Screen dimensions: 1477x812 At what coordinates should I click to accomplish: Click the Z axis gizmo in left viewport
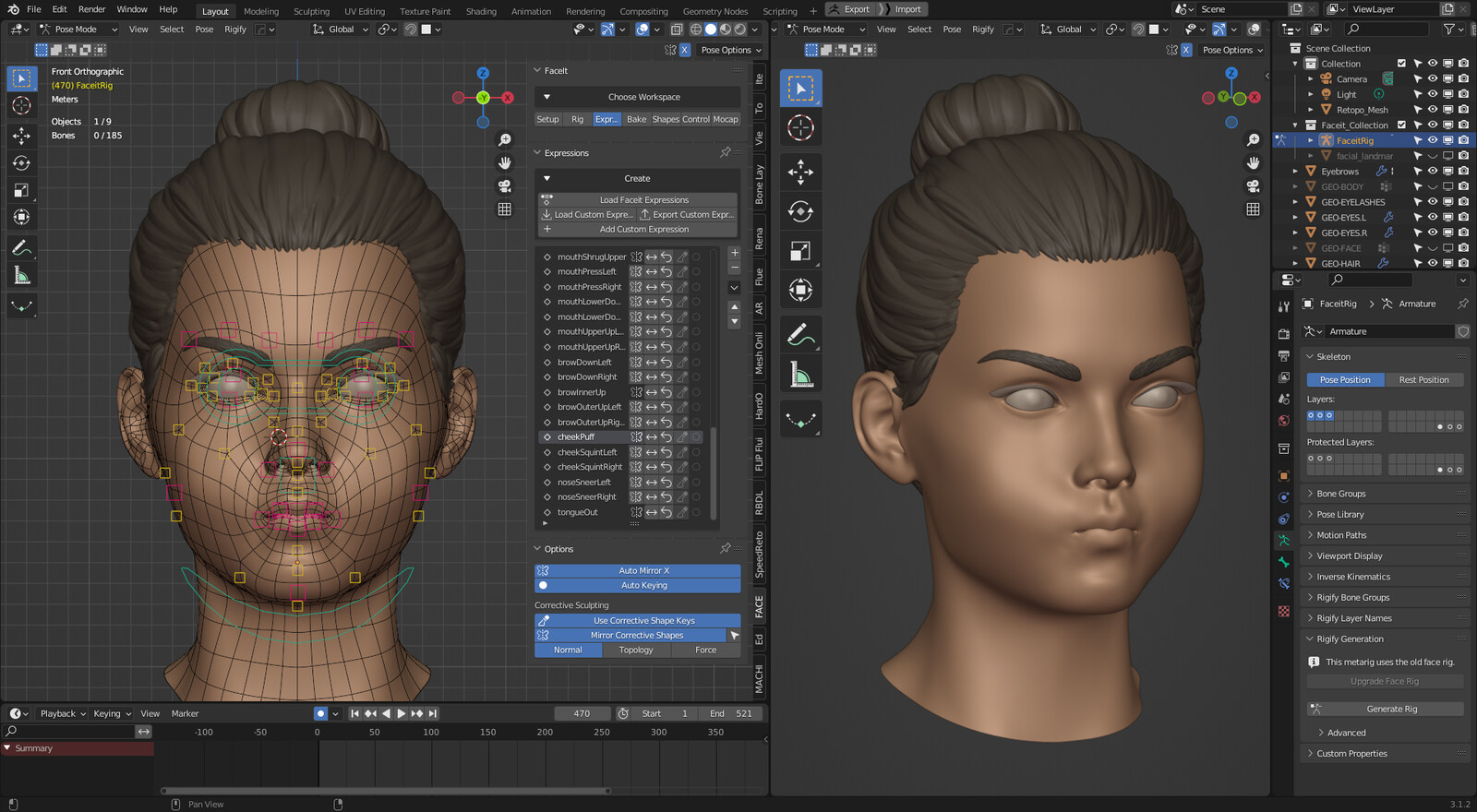(x=483, y=73)
